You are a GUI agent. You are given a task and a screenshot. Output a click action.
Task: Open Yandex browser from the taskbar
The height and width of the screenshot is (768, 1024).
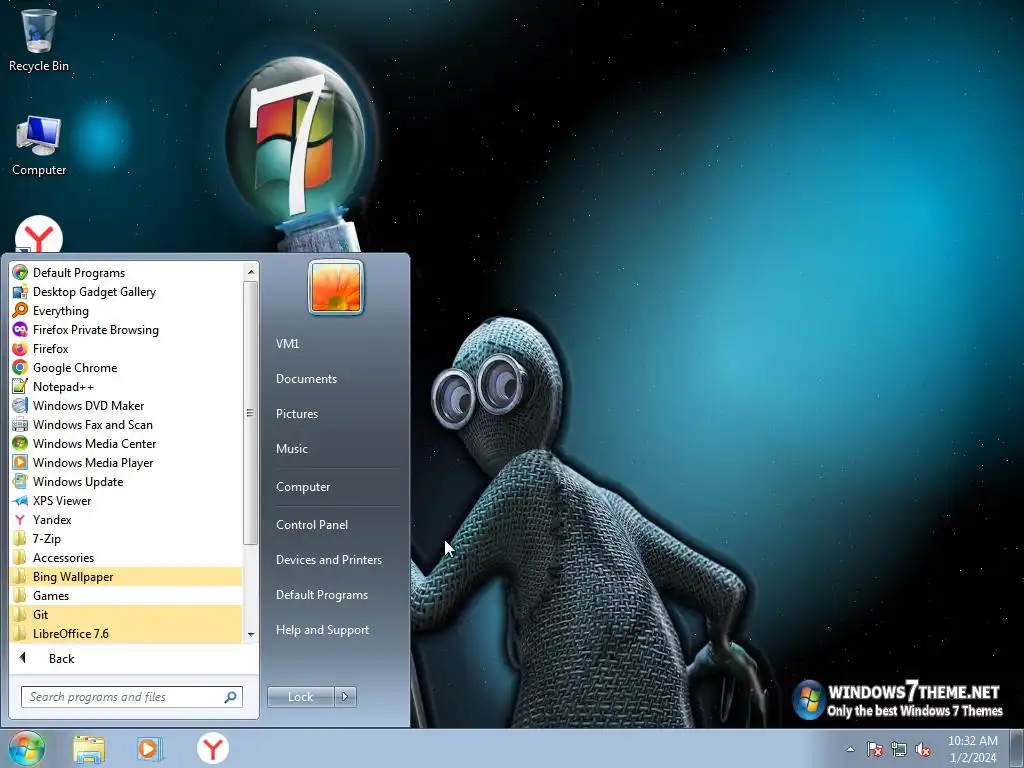pyautogui.click(x=213, y=748)
